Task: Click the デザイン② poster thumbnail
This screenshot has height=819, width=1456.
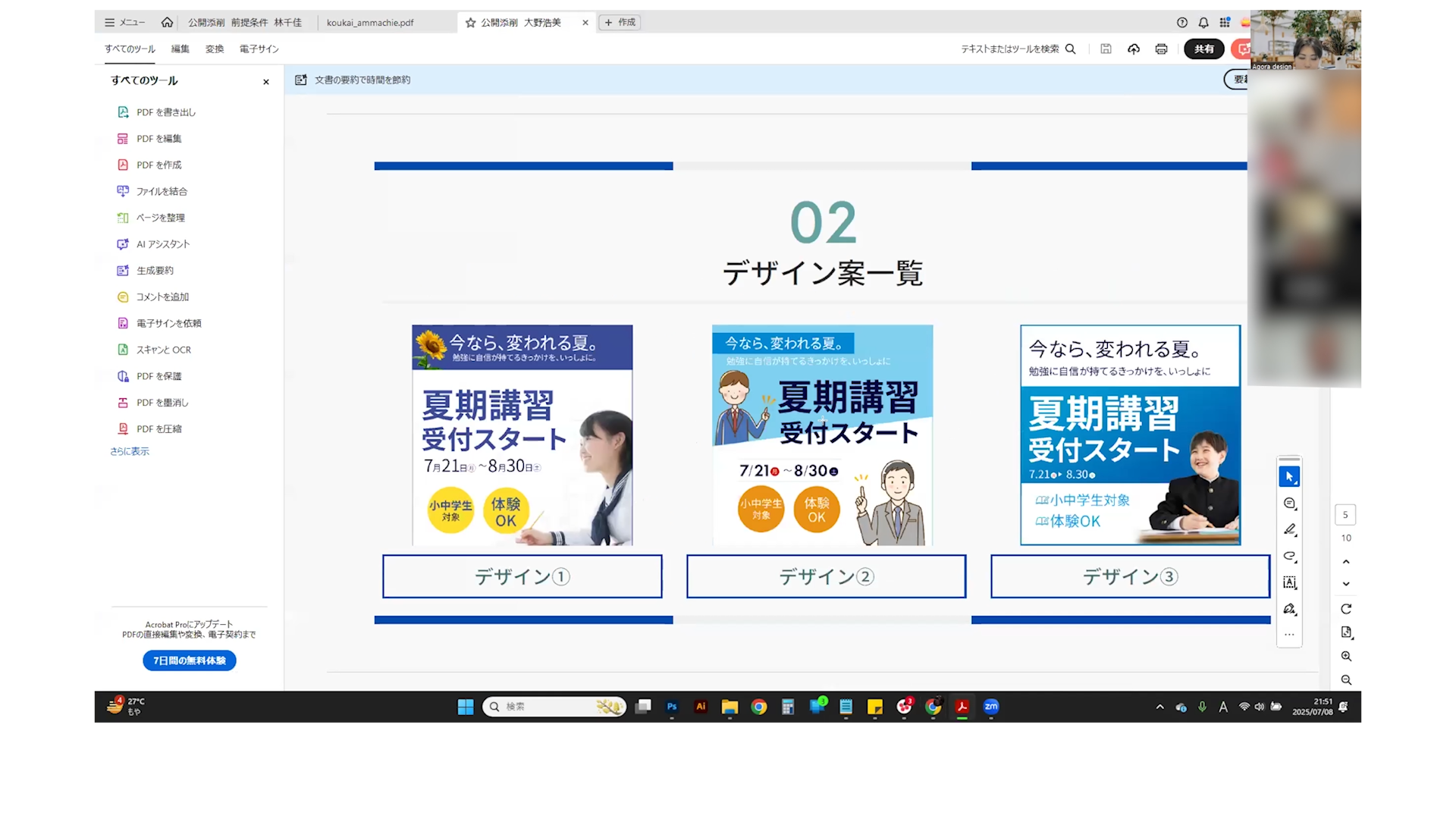Action: (x=822, y=435)
